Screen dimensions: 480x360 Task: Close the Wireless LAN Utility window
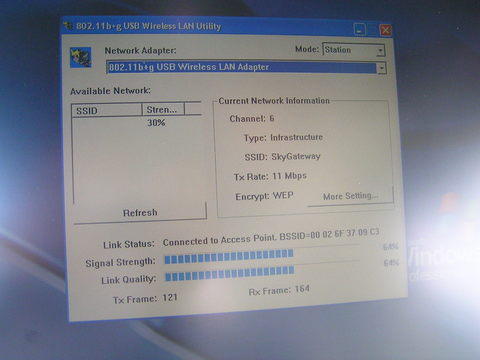(x=386, y=30)
